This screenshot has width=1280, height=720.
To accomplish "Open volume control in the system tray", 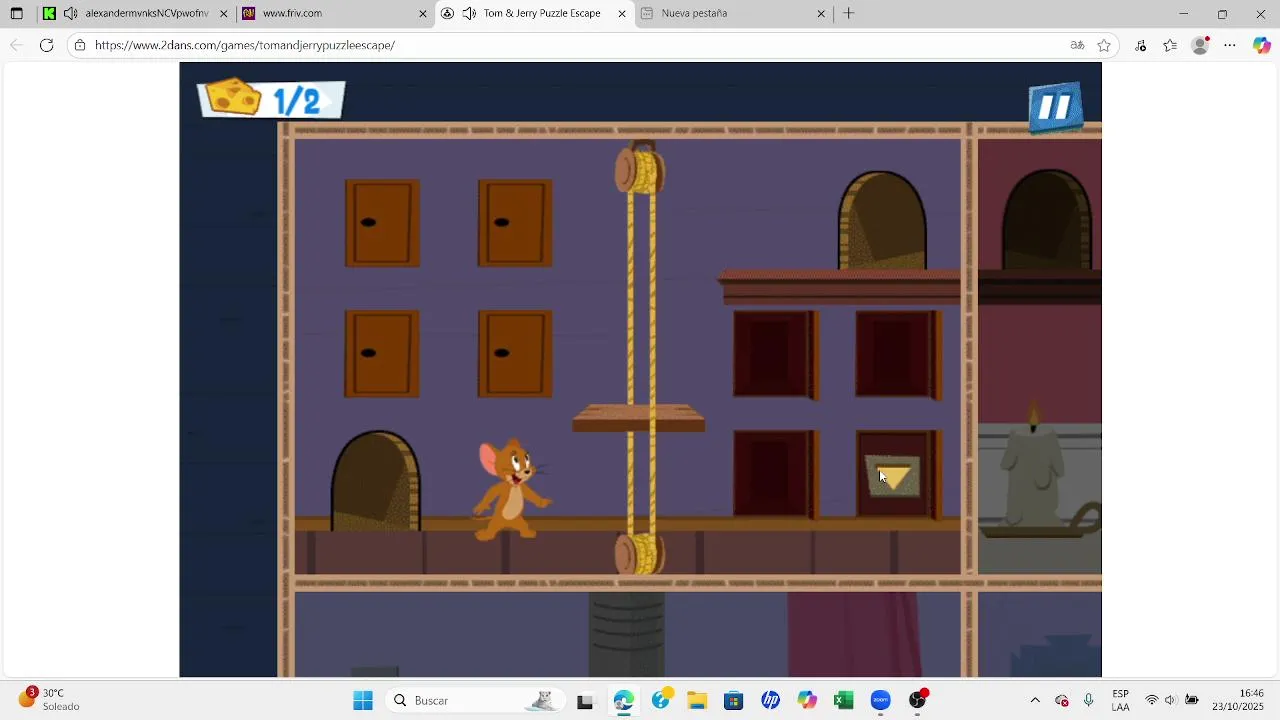I will coord(1171,700).
